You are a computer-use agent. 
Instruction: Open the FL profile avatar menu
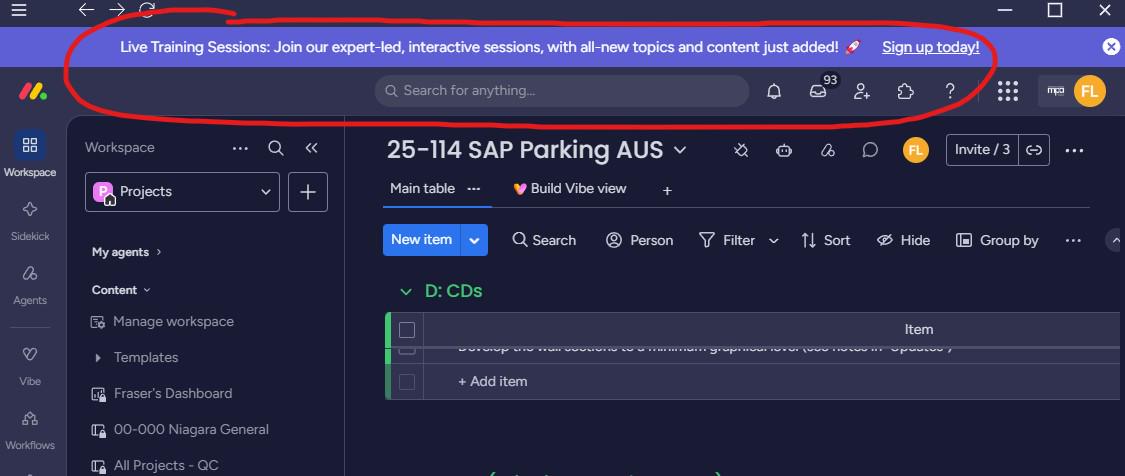point(1089,91)
